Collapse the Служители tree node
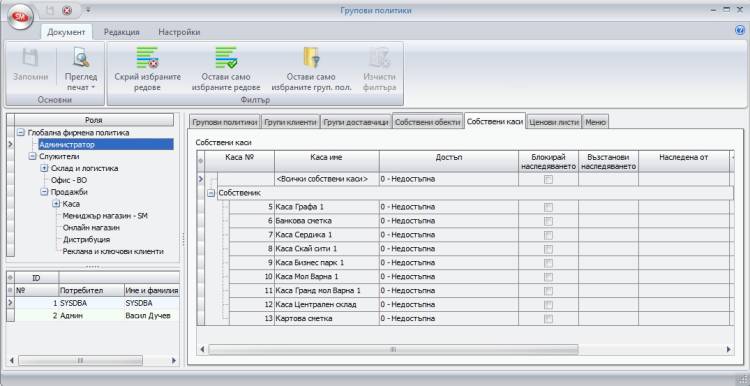This screenshot has height=386, width=750. tap(32, 156)
